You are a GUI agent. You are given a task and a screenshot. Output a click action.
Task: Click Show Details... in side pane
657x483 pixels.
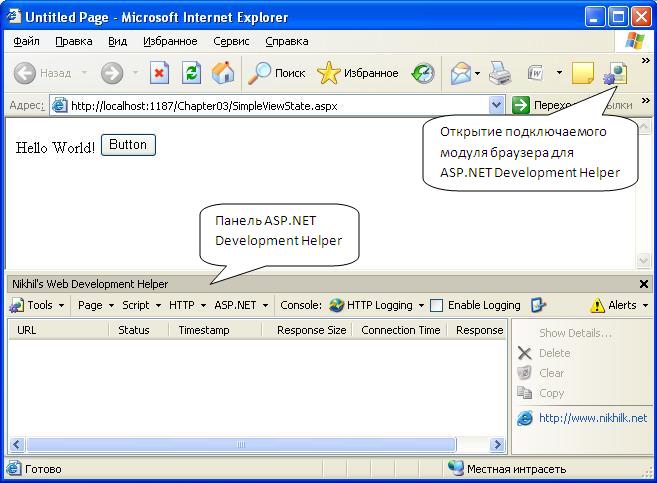tap(575, 333)
